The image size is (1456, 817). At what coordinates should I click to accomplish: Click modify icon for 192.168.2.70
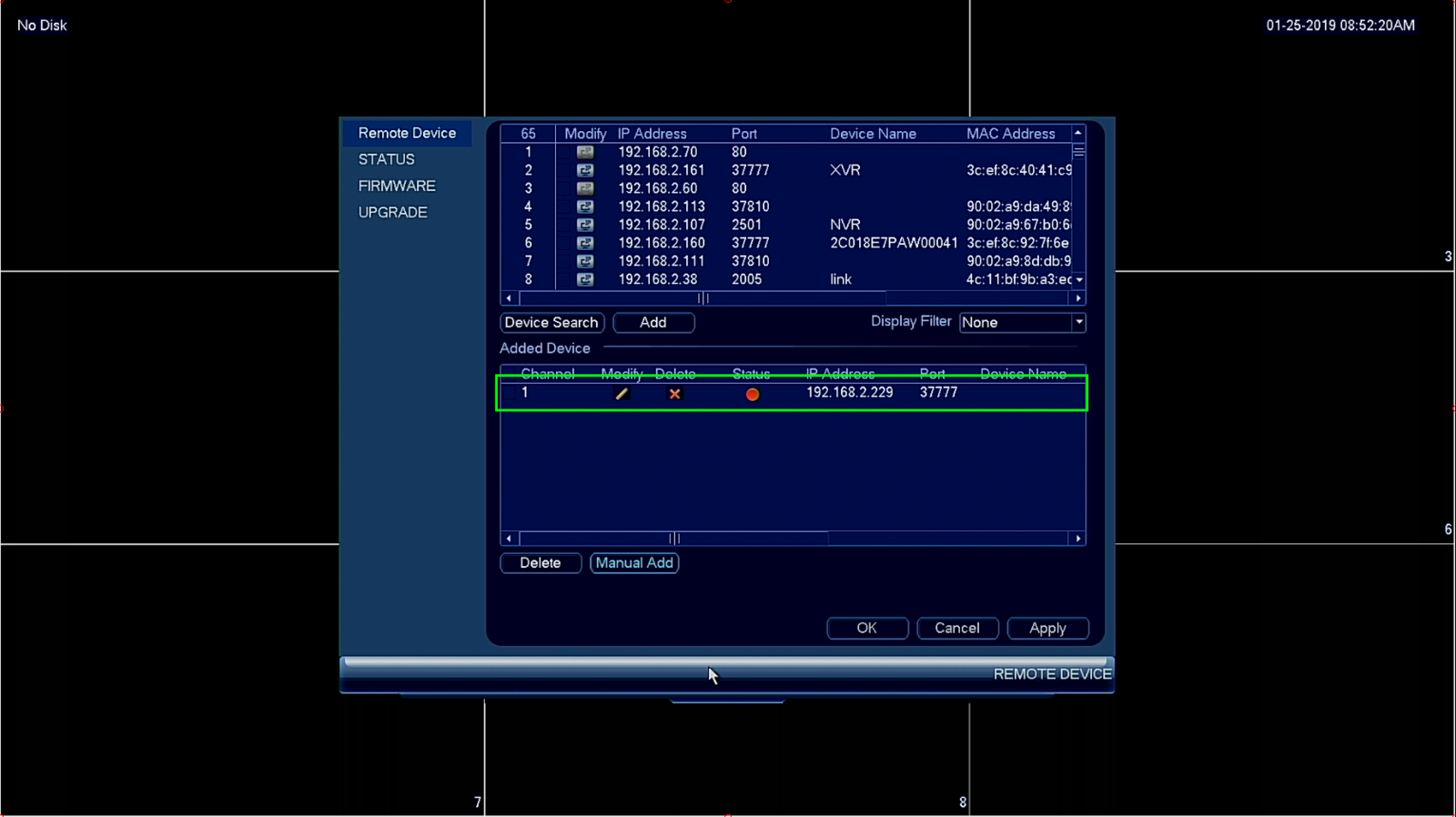(x=585, y=152)
